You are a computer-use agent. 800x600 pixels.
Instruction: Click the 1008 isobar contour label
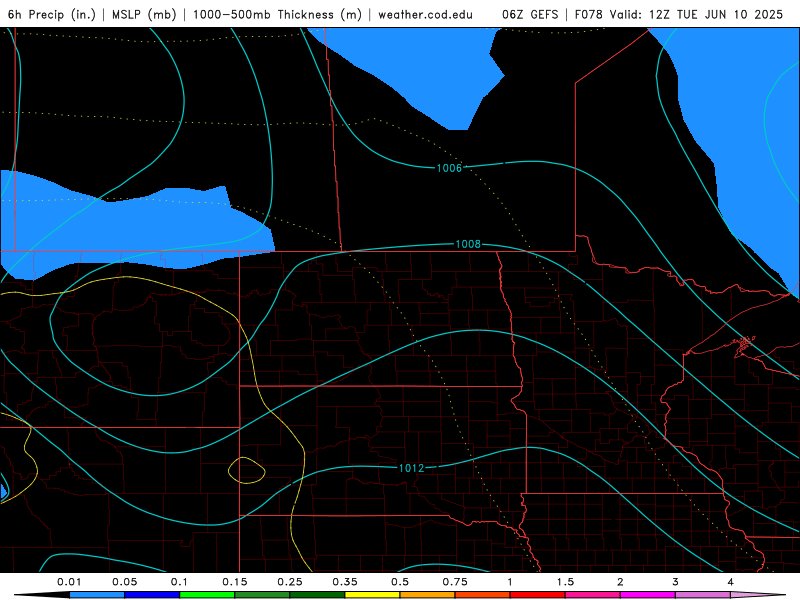pos(468,244)
